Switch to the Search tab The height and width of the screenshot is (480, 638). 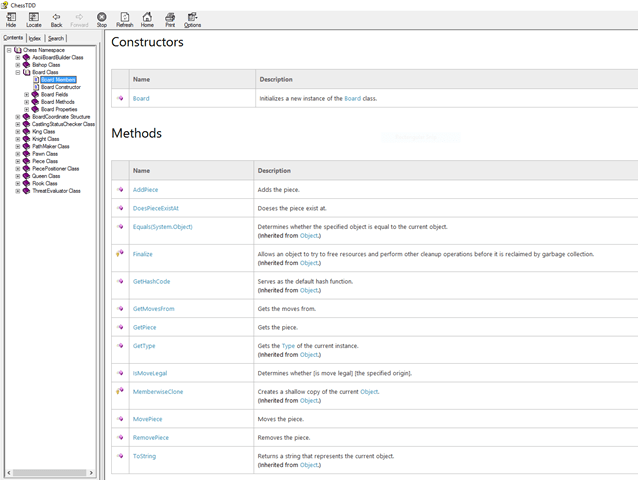56,38
